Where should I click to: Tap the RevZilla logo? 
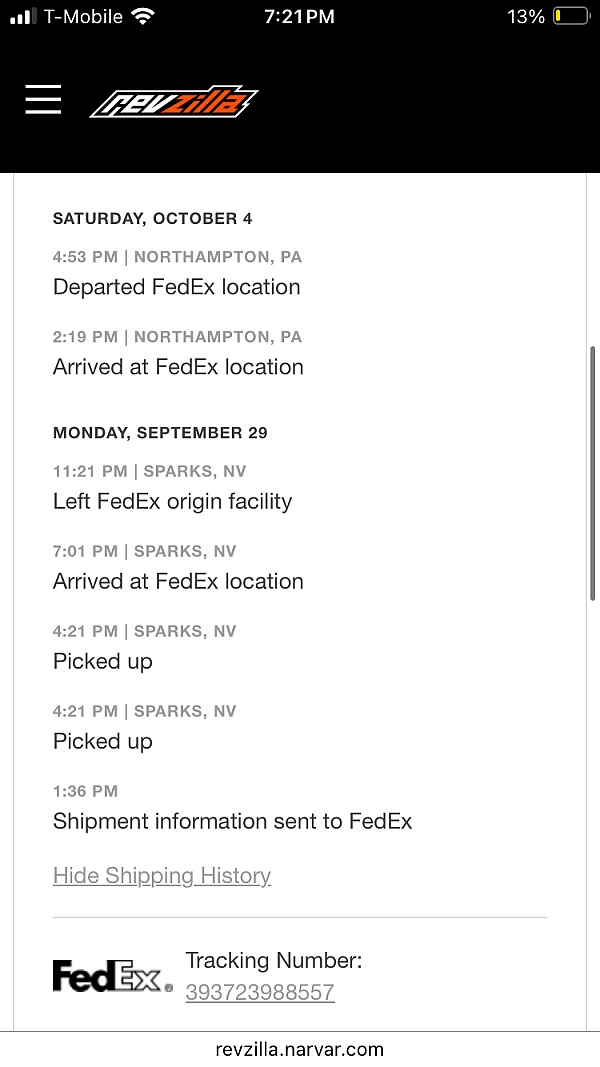[x=173, y=101]
